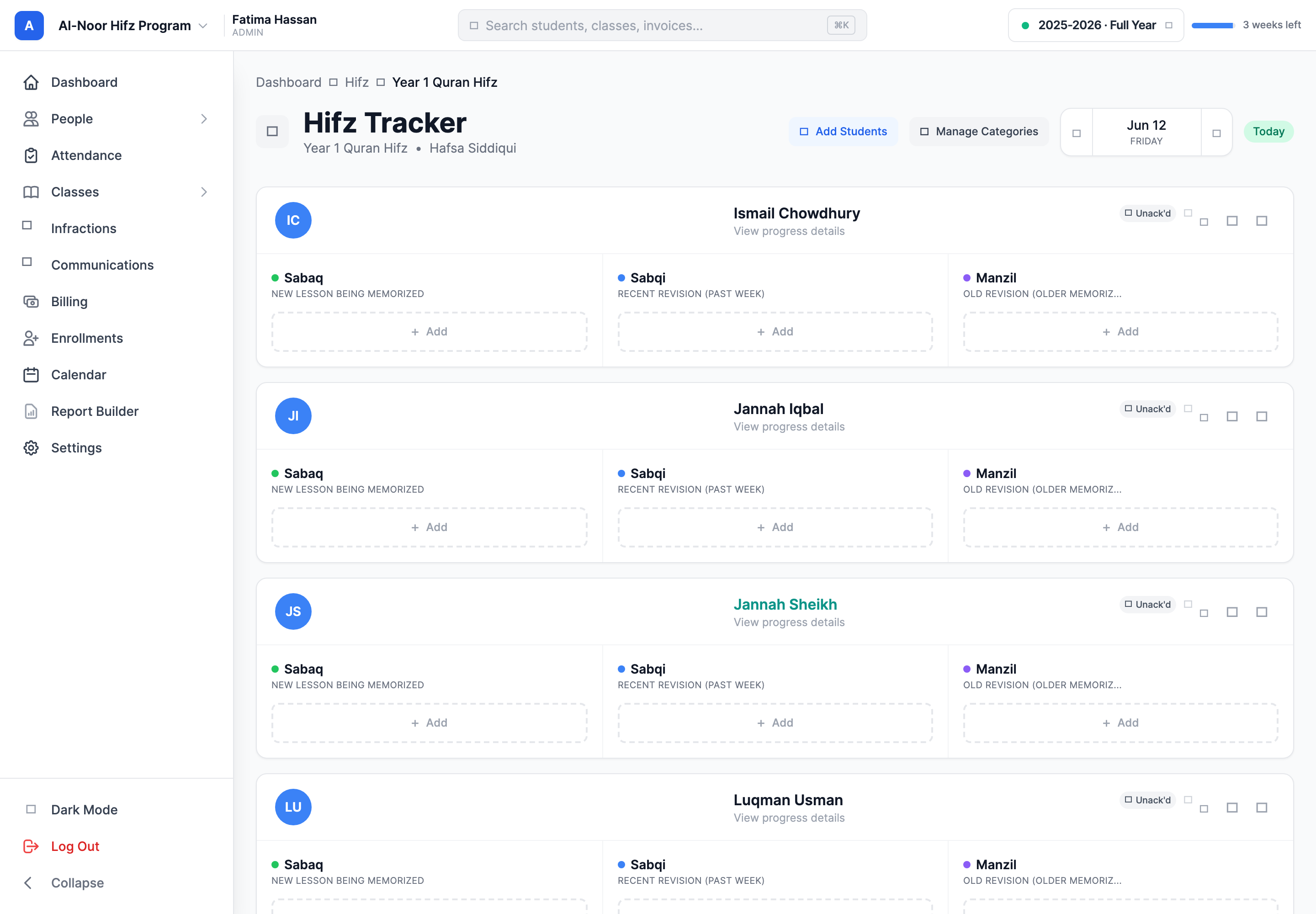
Task: Add Sabaq entry for Ismail Chowdhury
Action: [x=430, y=332]
